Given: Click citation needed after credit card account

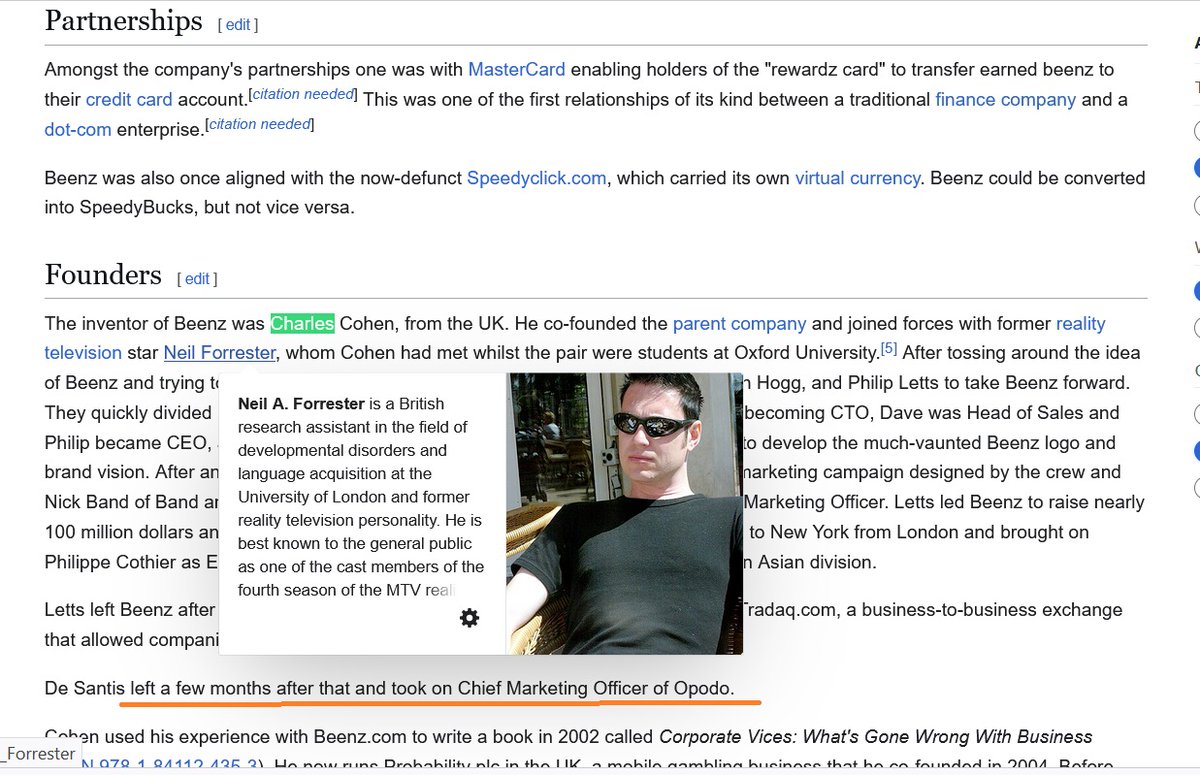Looking at the screenshot, I should tap(303, 94).
